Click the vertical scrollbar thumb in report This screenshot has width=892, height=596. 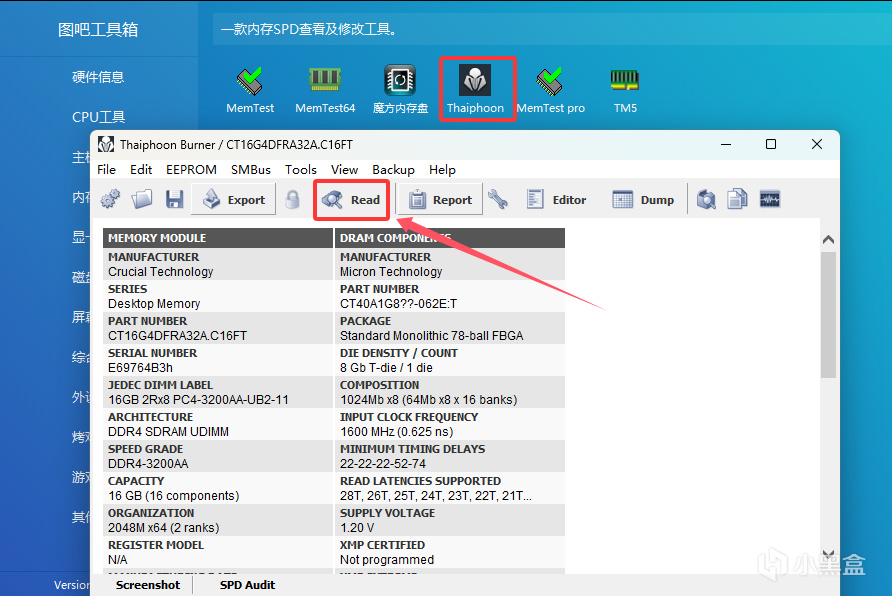point(828,314)
